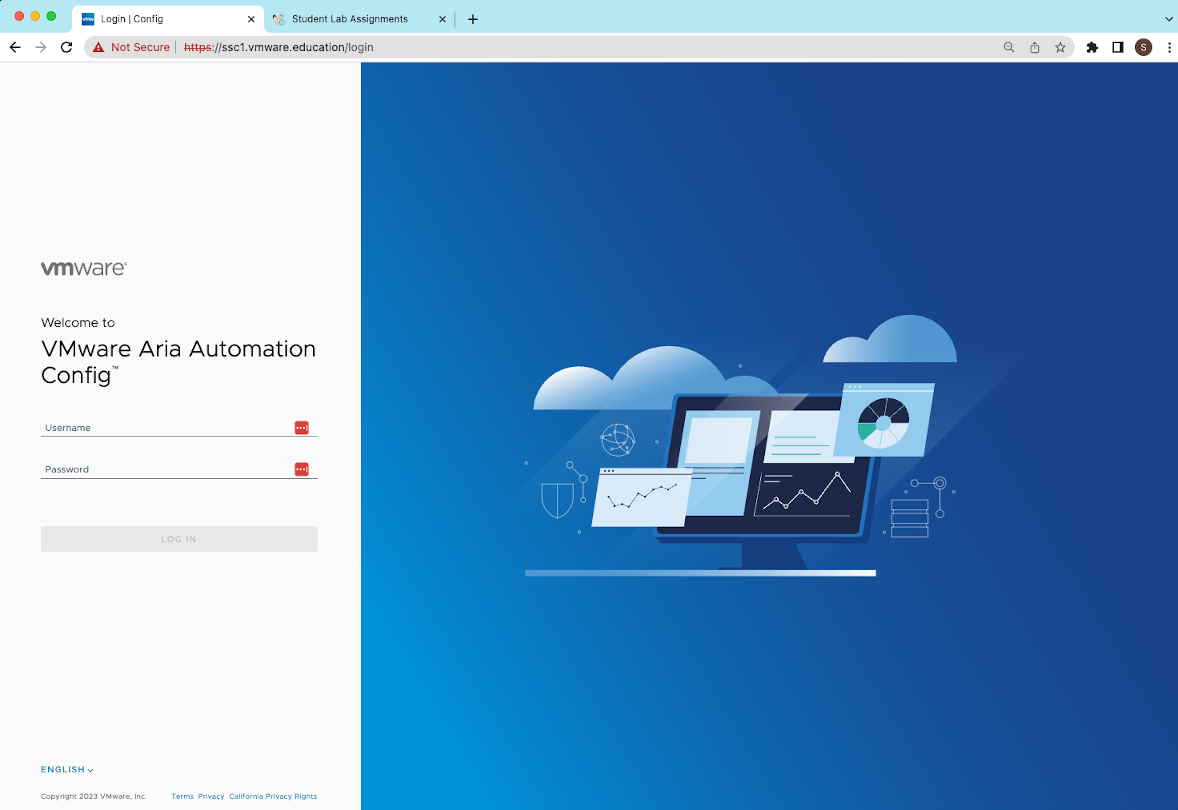This screenshot has width=1178, height=810.
Task: Switch to Student Lab Assignments tab
Action: tap(349, 19)
